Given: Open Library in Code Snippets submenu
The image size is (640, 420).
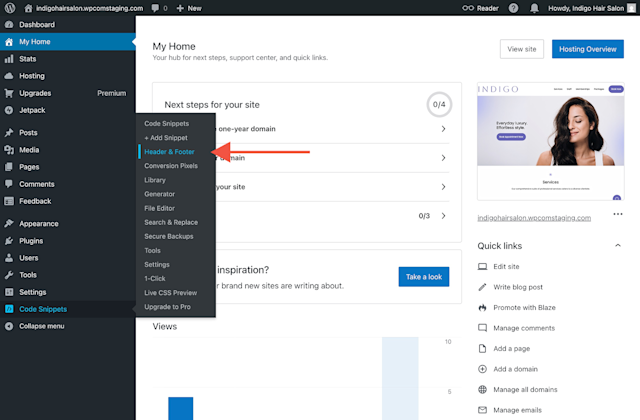Looking at the screenshot, I should click(x=155, y=180).
